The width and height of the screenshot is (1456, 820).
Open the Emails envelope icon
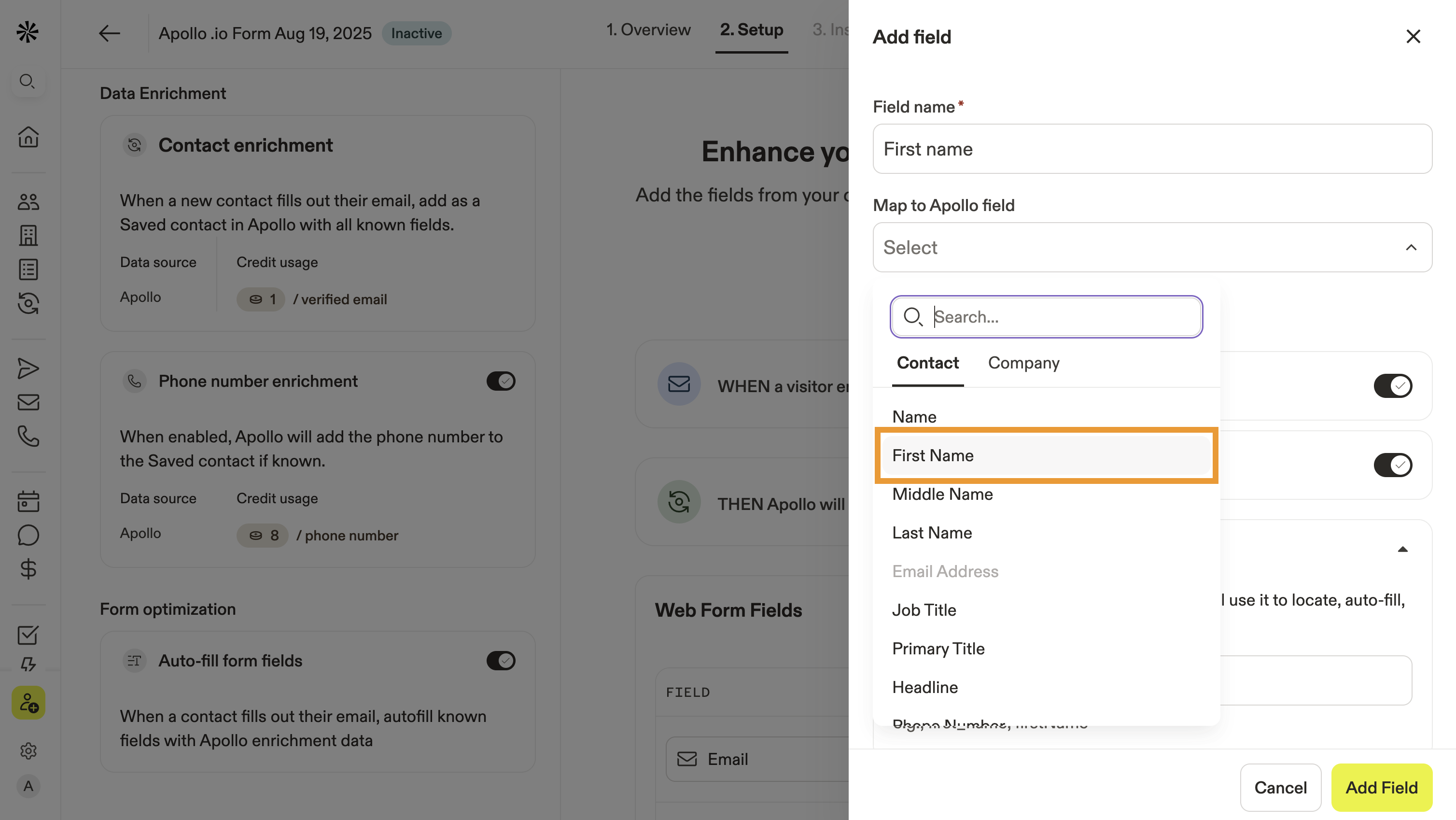pos(28,402)
